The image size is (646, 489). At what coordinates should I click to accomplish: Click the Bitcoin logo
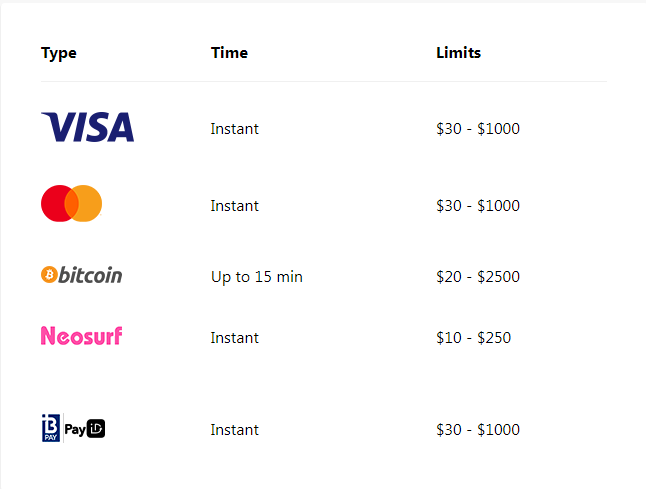(82, 275)
